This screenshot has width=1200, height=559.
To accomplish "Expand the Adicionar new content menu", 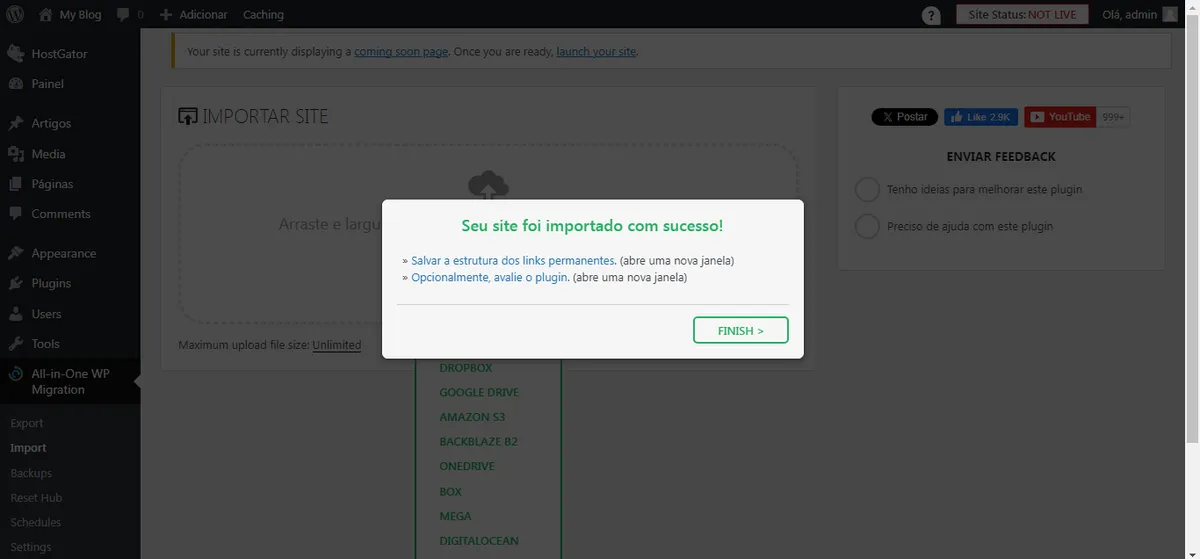I will [x=193, y=15].
